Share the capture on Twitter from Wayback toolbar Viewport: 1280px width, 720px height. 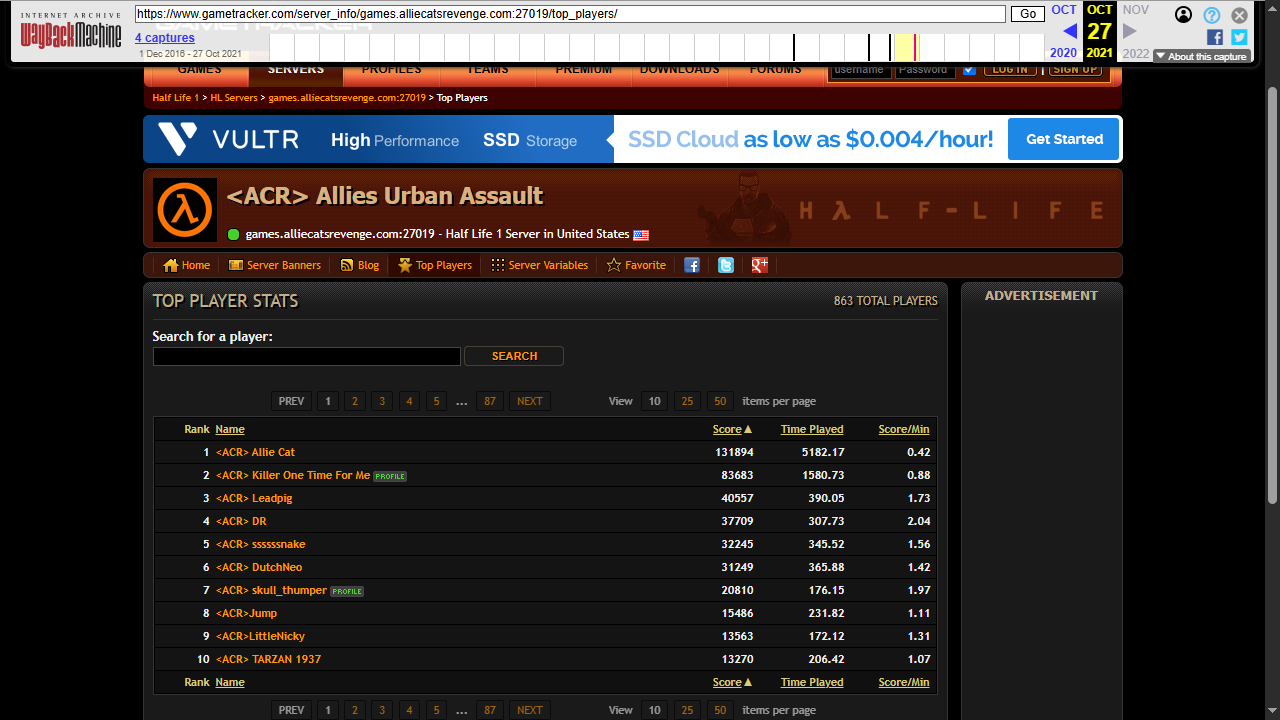(1239, 37)
